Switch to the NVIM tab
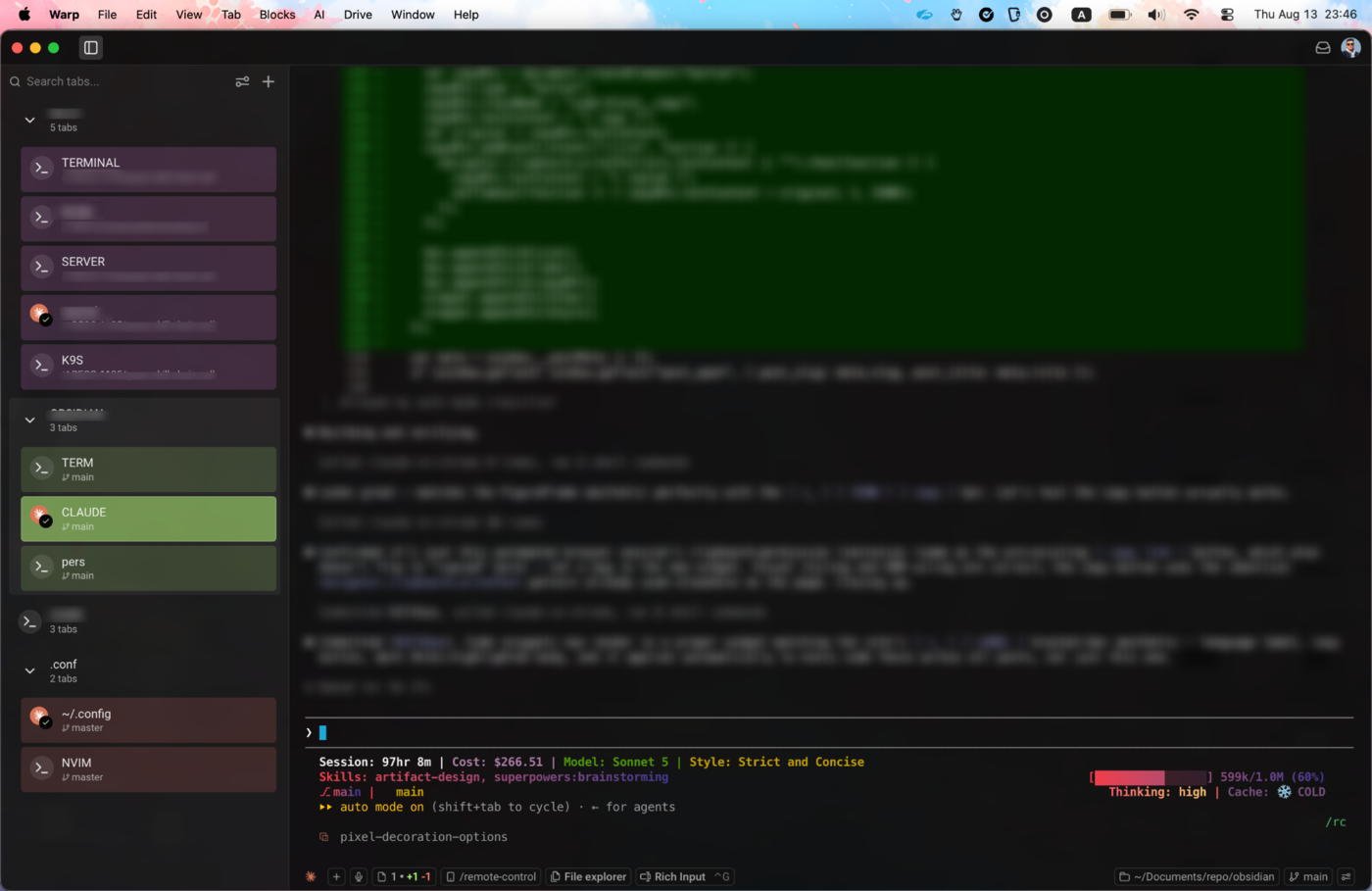This screenshot has height=891, width=1372. pos(148,769)
